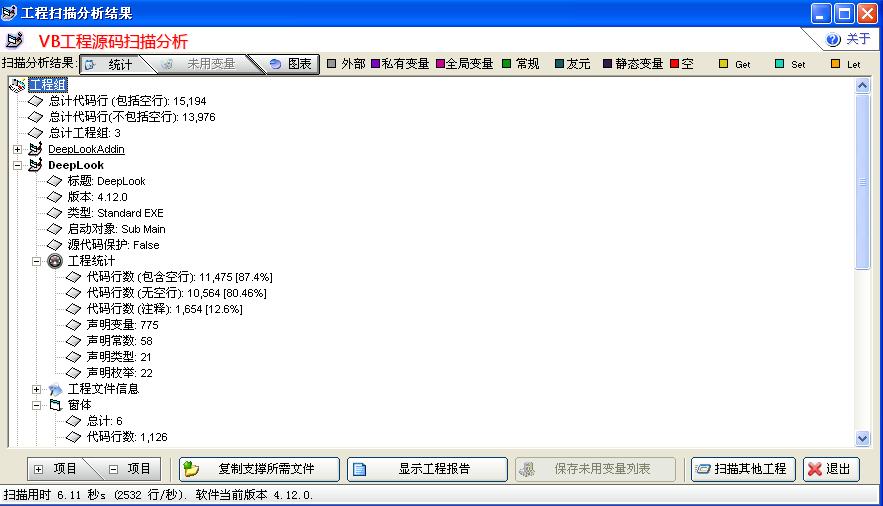Screen dimensions: 883x506
Task: Expand the DeepLookAddin project node
Action: [17, 149]
